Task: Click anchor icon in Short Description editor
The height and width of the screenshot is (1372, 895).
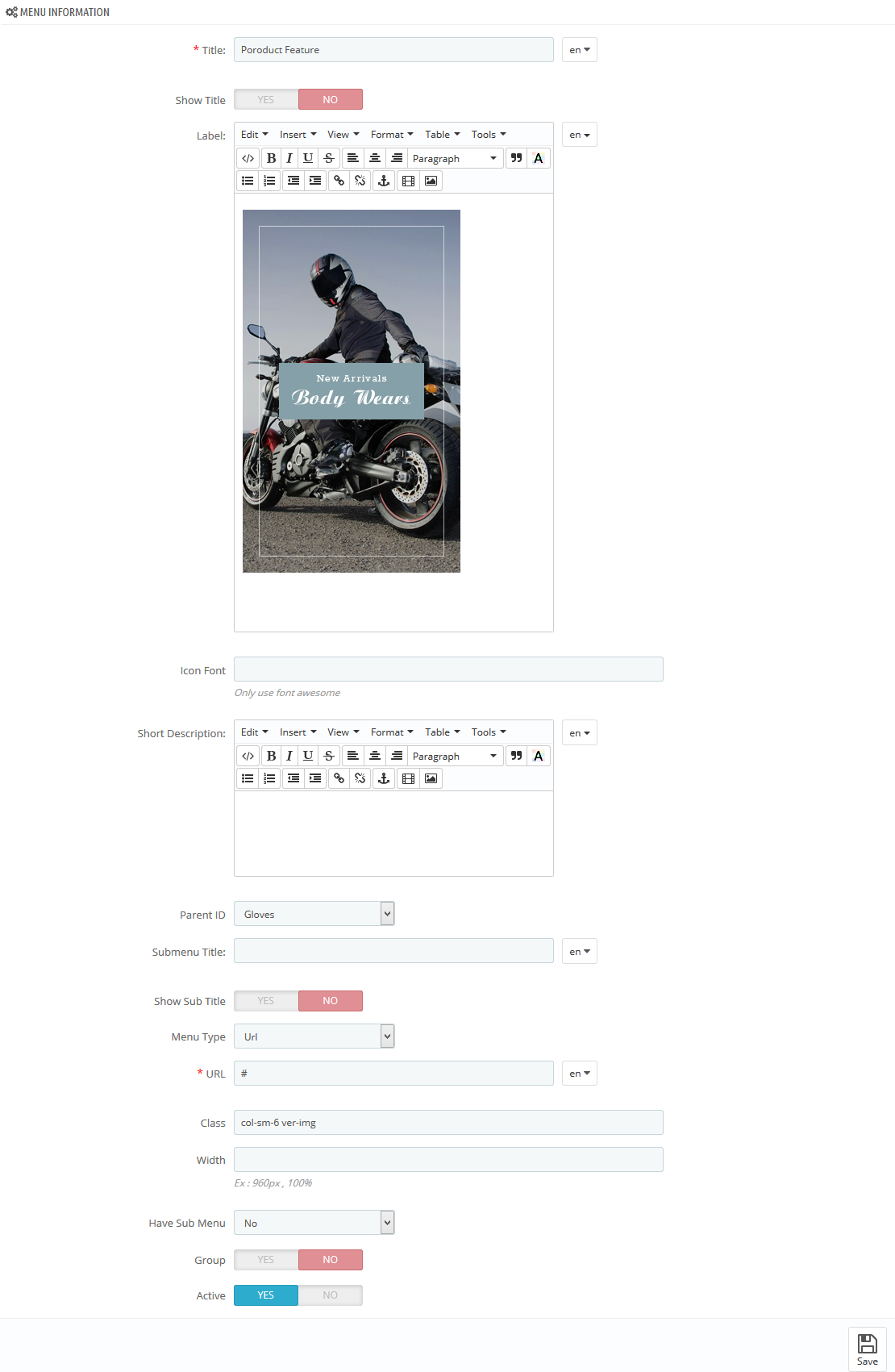Action: click(384, 778)
